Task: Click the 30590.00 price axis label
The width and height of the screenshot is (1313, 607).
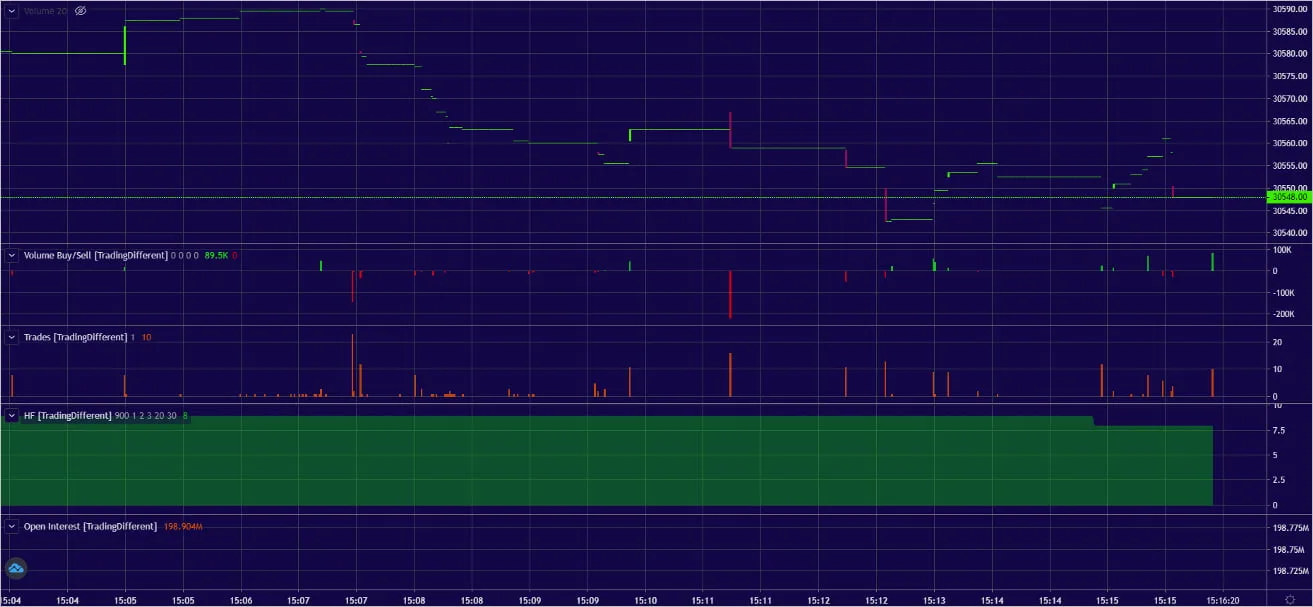Action: tap(1290, 9)
